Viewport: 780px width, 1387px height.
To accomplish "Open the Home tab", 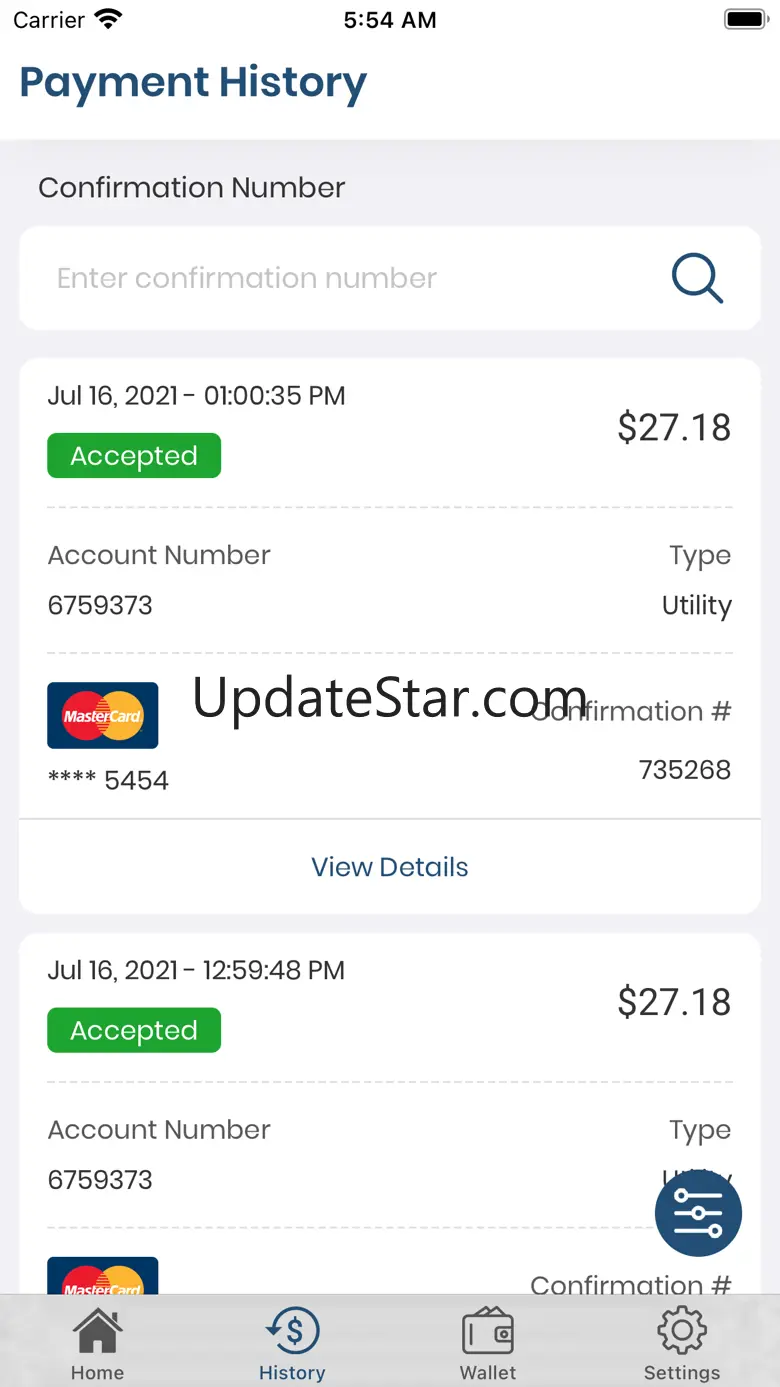I will [x=97, y=1345].
